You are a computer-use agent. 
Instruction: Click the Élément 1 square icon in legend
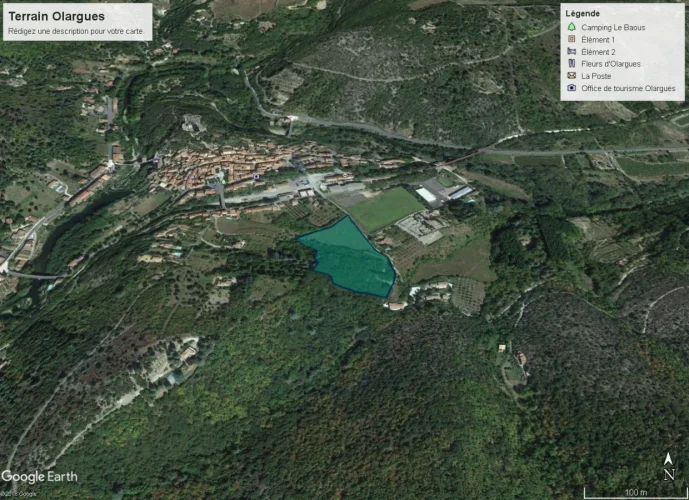tap(571, 39)
